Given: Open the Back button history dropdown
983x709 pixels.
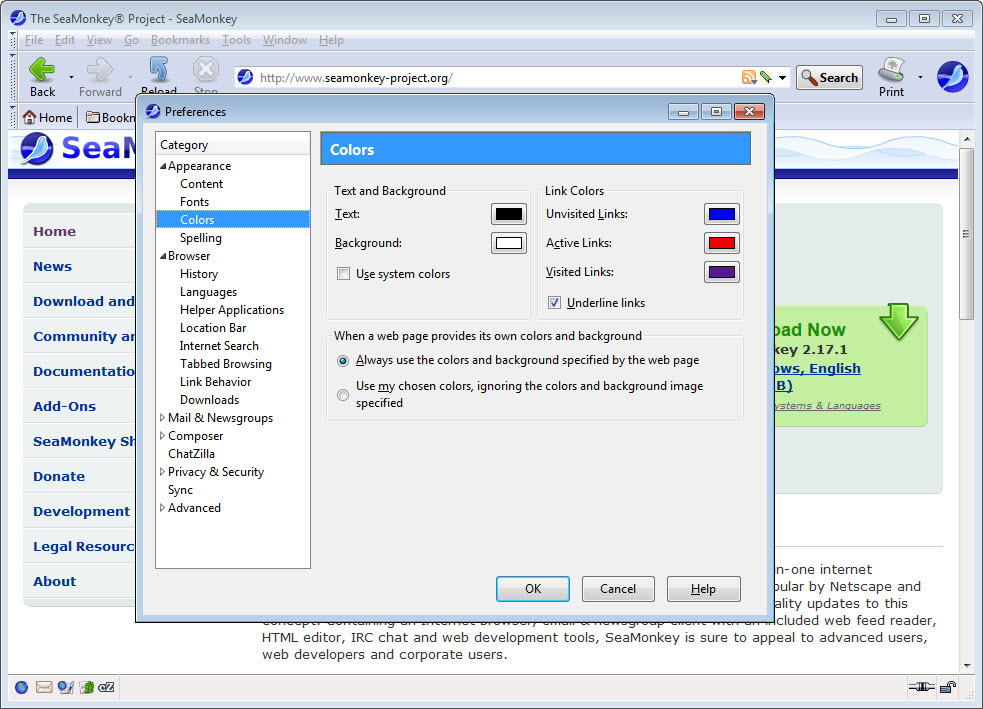Looking at the screenshot, I should point(71,77).
